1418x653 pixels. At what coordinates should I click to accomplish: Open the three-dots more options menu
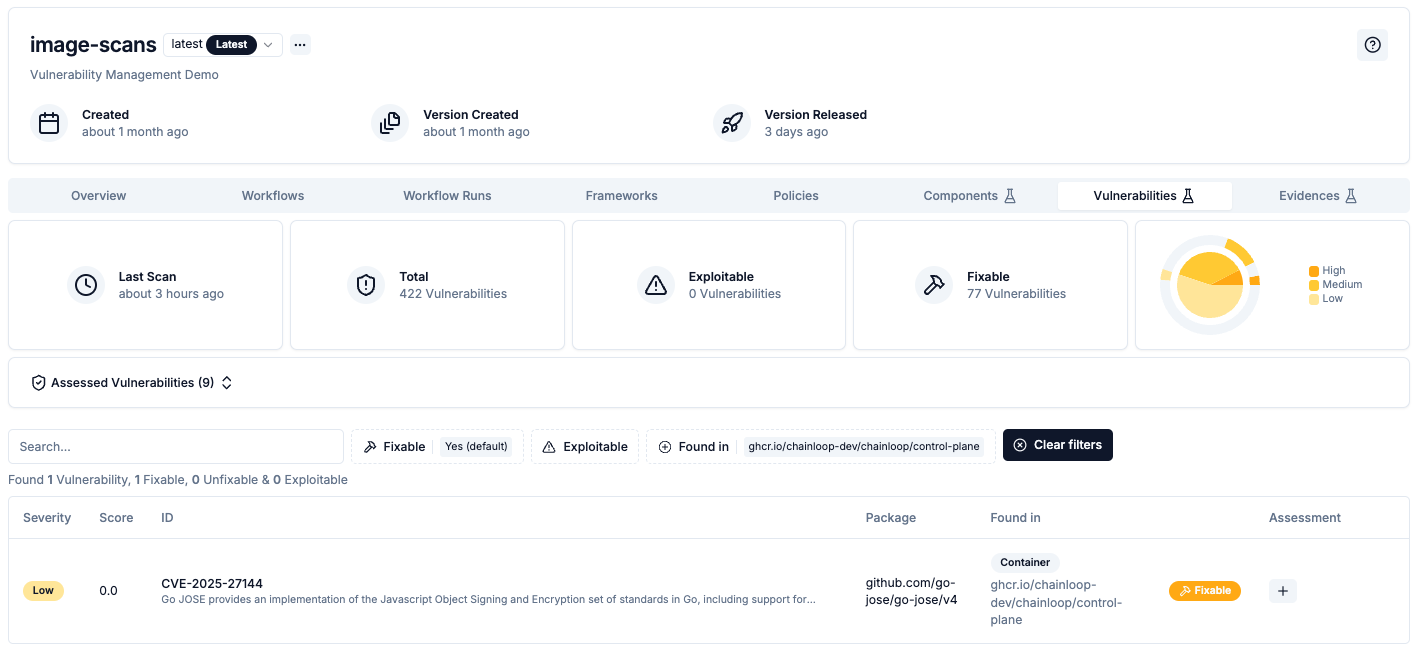point(300,45)
